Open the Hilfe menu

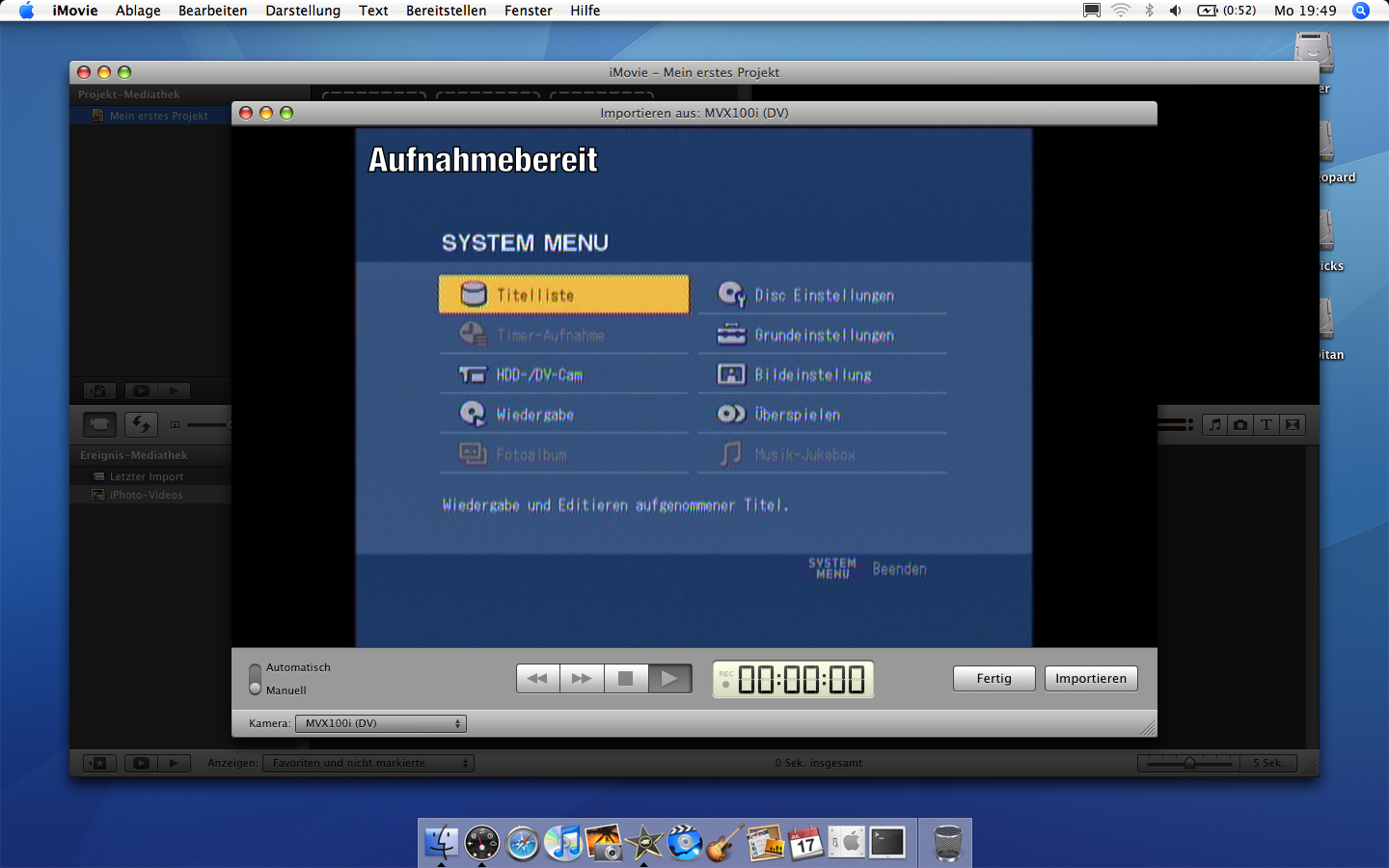tap(585, 11)
